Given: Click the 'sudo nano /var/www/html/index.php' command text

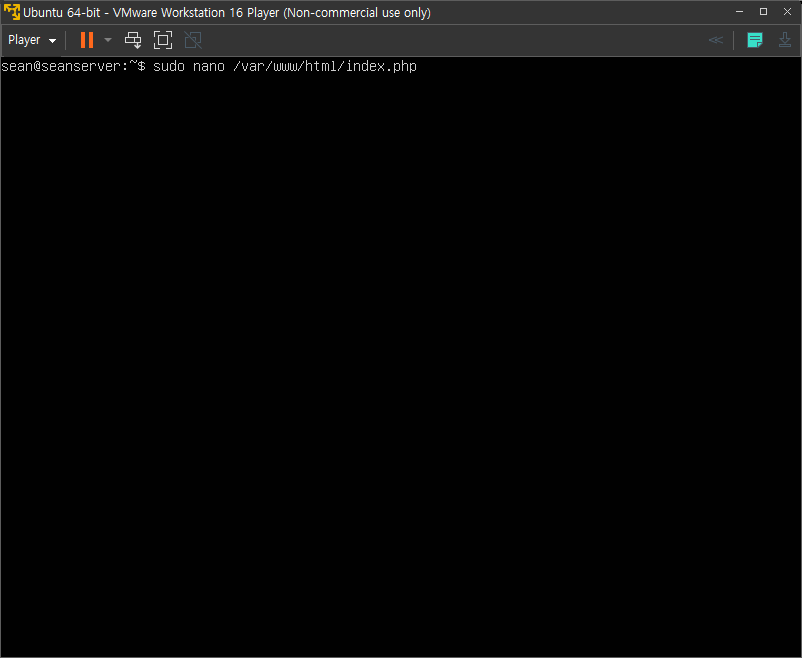Looking at the screenshot, I should coord(285,67).
